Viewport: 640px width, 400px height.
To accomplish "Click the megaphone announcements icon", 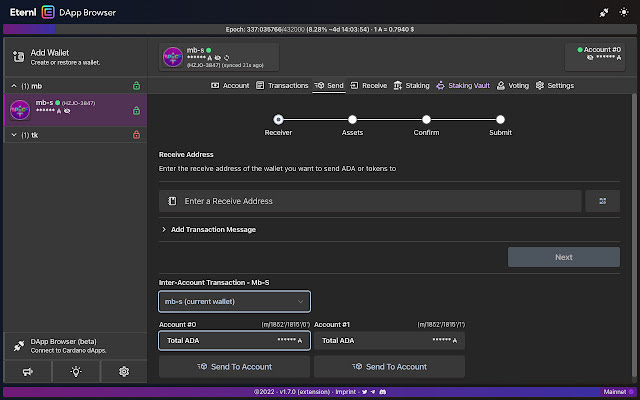I will pyautogui.click(x=28, y=371).
